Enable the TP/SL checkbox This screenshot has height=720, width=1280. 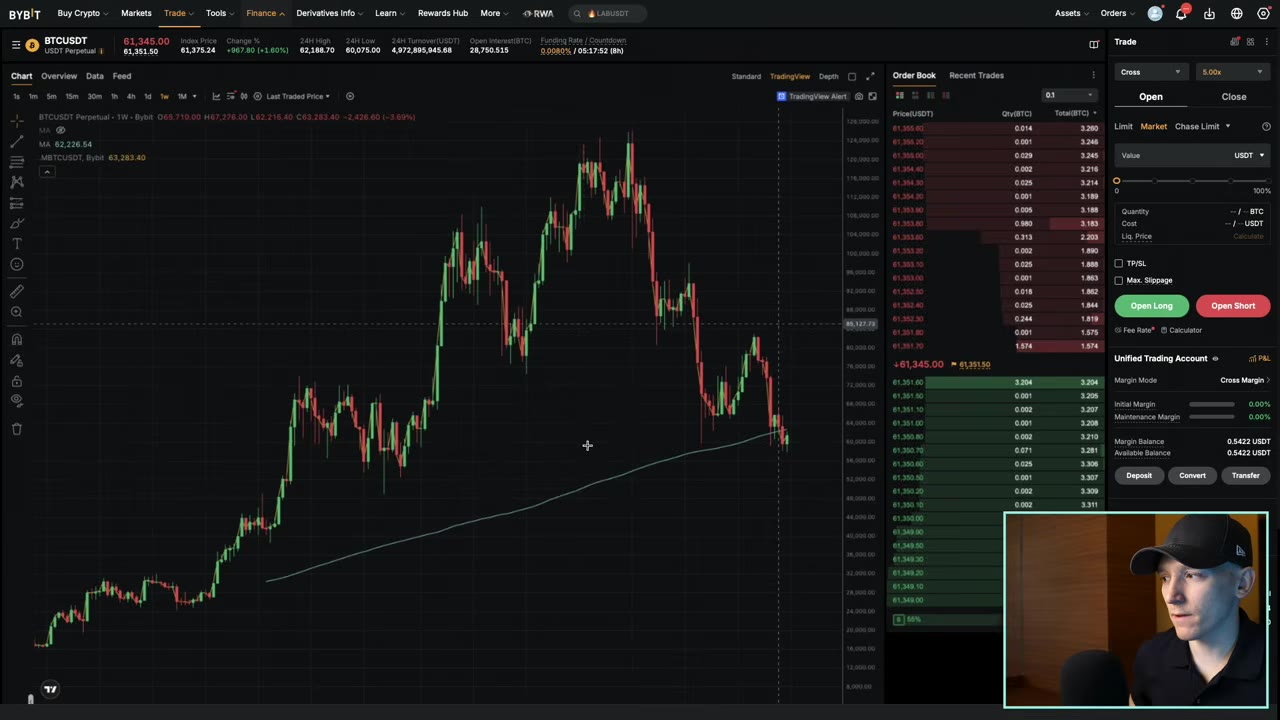click(x=1118, y=263)
